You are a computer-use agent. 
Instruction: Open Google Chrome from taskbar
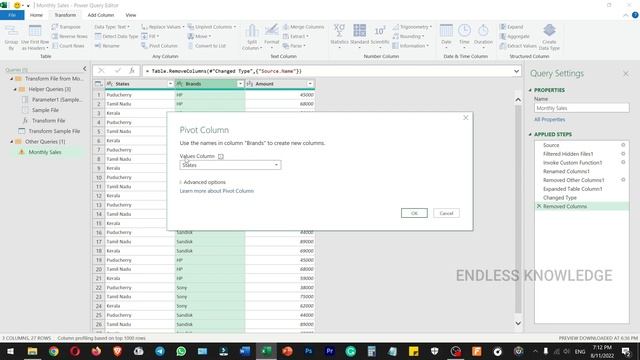(53, 351)
